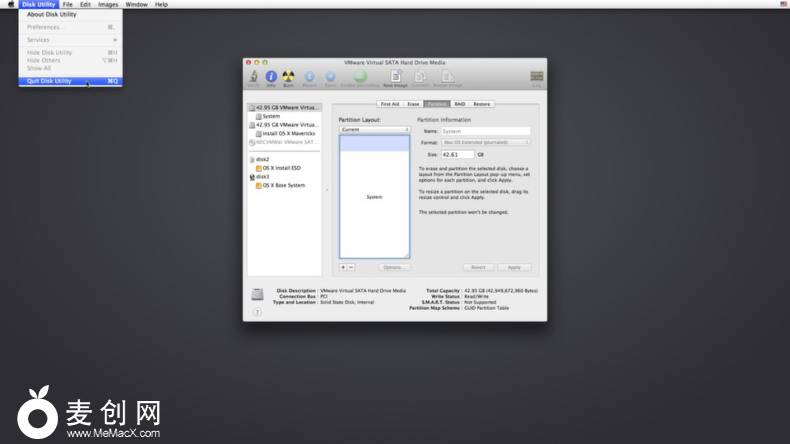Click the Apply button
790x444 pixels.
(514, 267)
